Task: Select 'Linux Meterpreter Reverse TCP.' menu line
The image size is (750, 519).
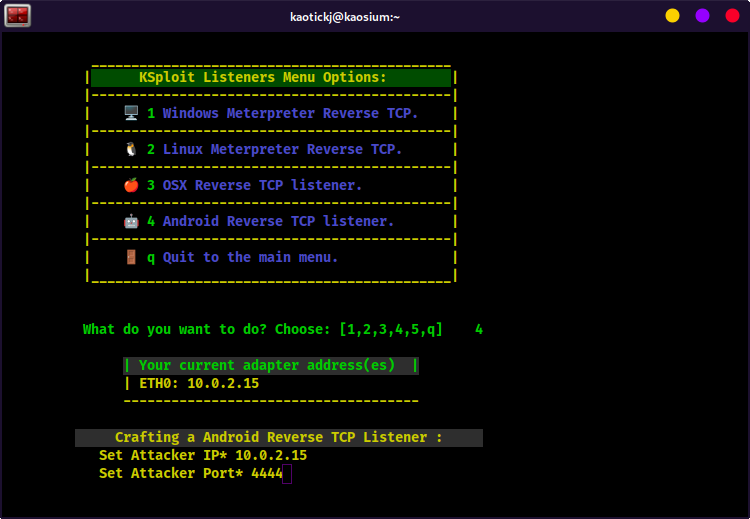Action: (282, 149)
